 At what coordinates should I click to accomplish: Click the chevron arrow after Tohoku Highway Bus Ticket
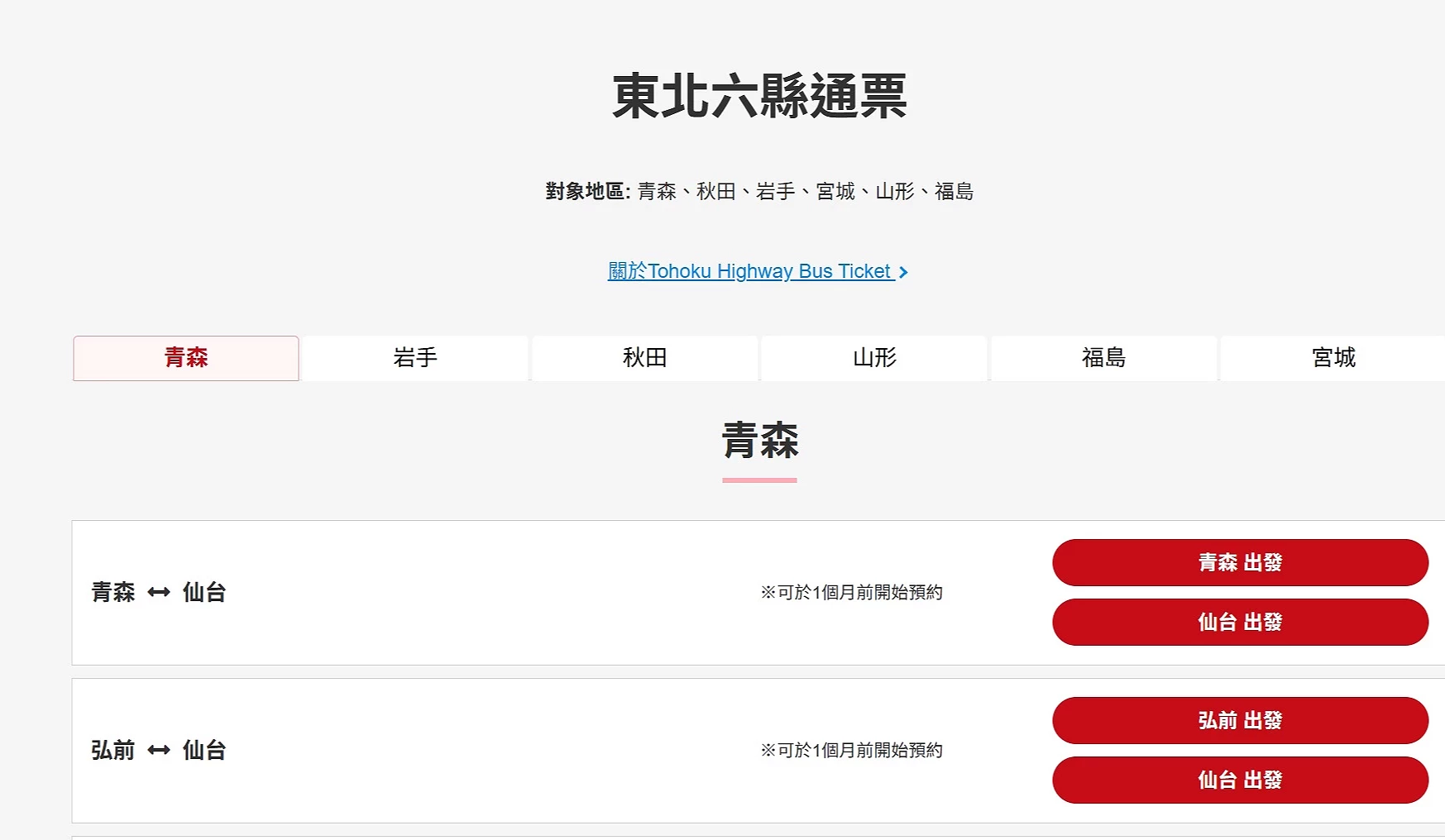[903, 272]
